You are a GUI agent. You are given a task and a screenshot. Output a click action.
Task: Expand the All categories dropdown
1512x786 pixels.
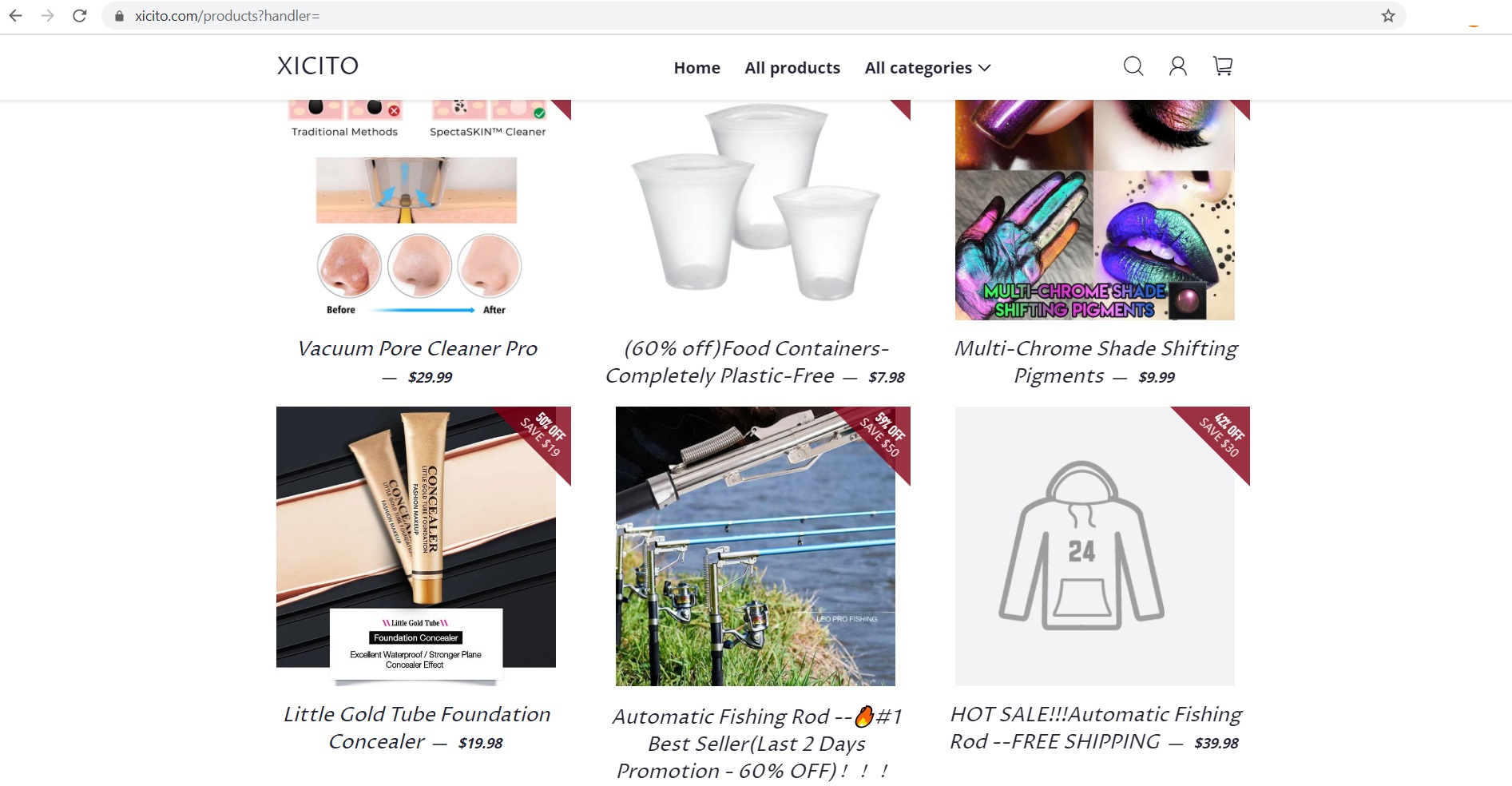[927, 68]
